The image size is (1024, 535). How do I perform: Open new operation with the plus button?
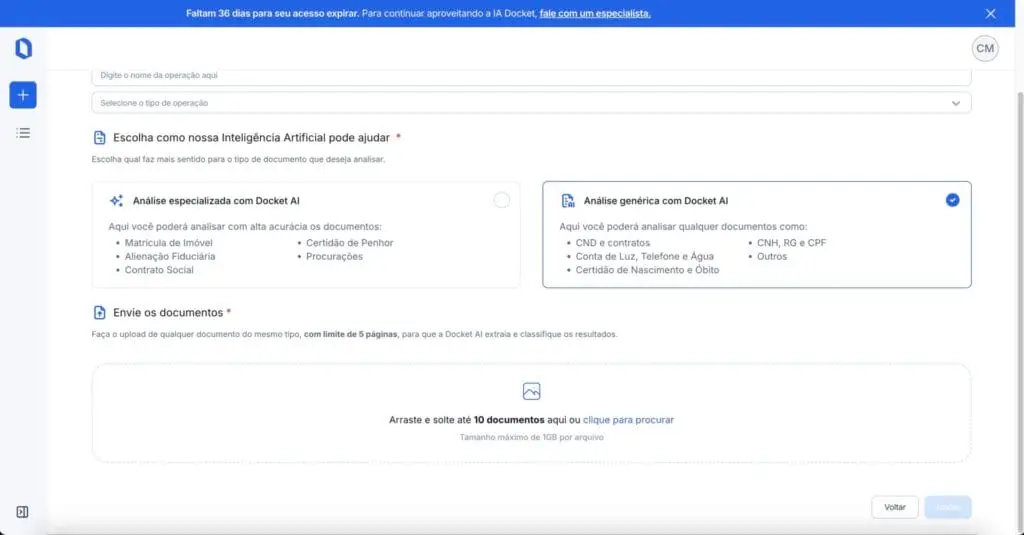pos(23,95)
